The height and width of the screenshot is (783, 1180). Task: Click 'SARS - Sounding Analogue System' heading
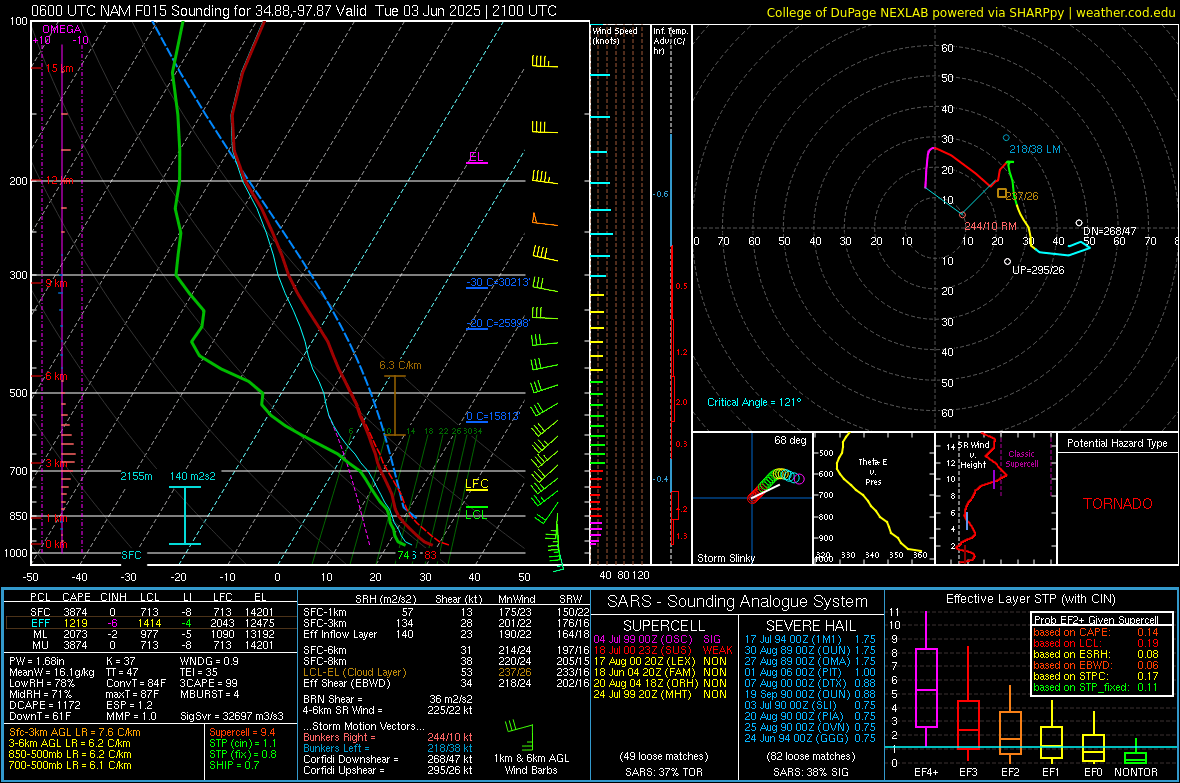(738, 602)
